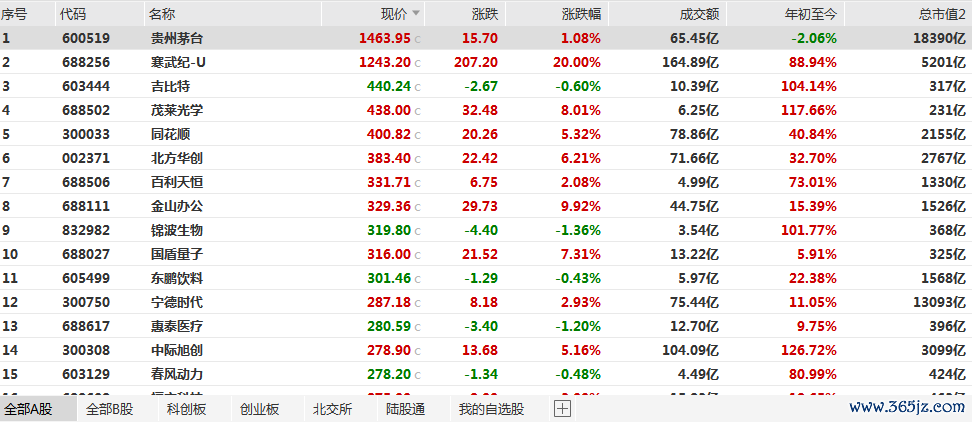Click stock name 茂莱光学
Screen dimensions: 972x422
[x=177, y=111]
